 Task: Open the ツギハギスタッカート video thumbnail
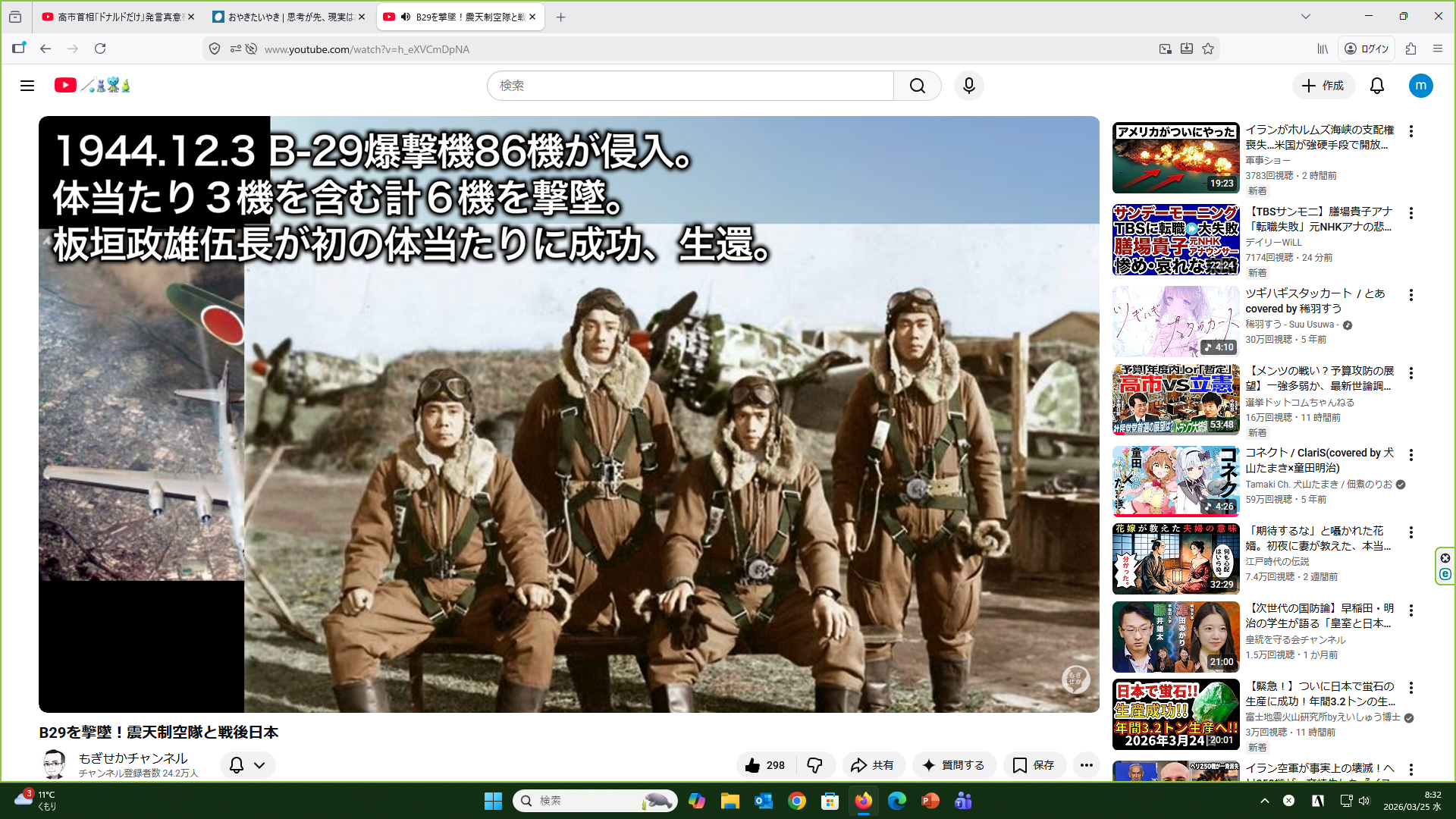(1175, 322)
